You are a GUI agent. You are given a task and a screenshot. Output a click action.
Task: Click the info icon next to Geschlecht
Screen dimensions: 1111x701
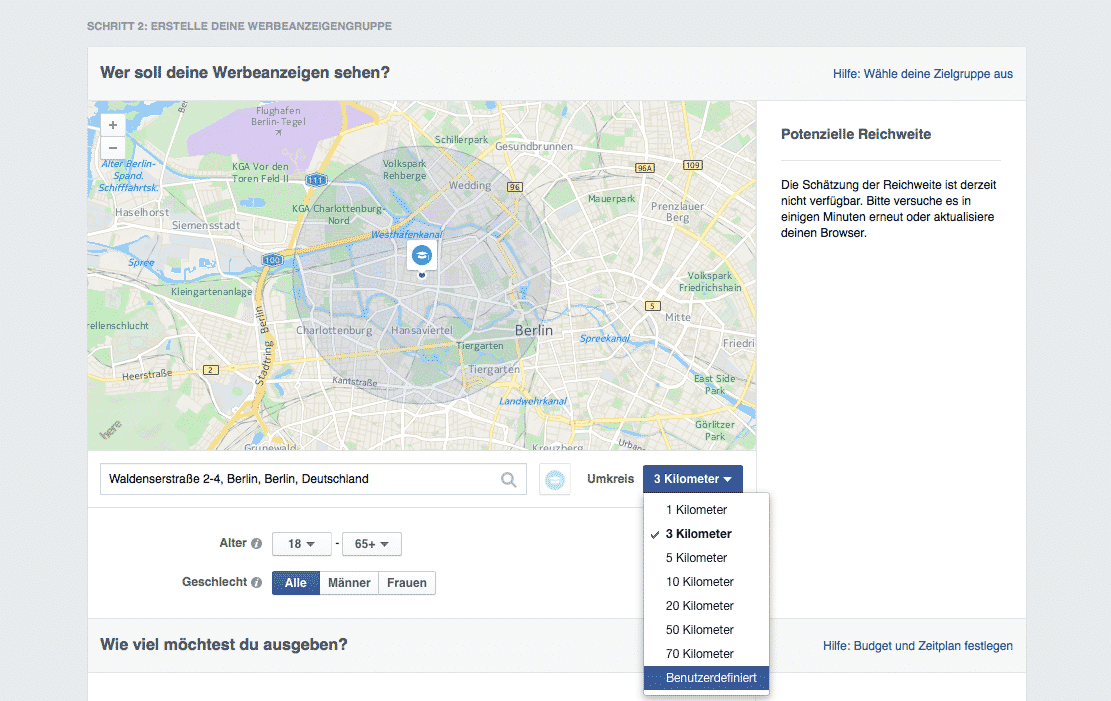[x=257, y=583]
